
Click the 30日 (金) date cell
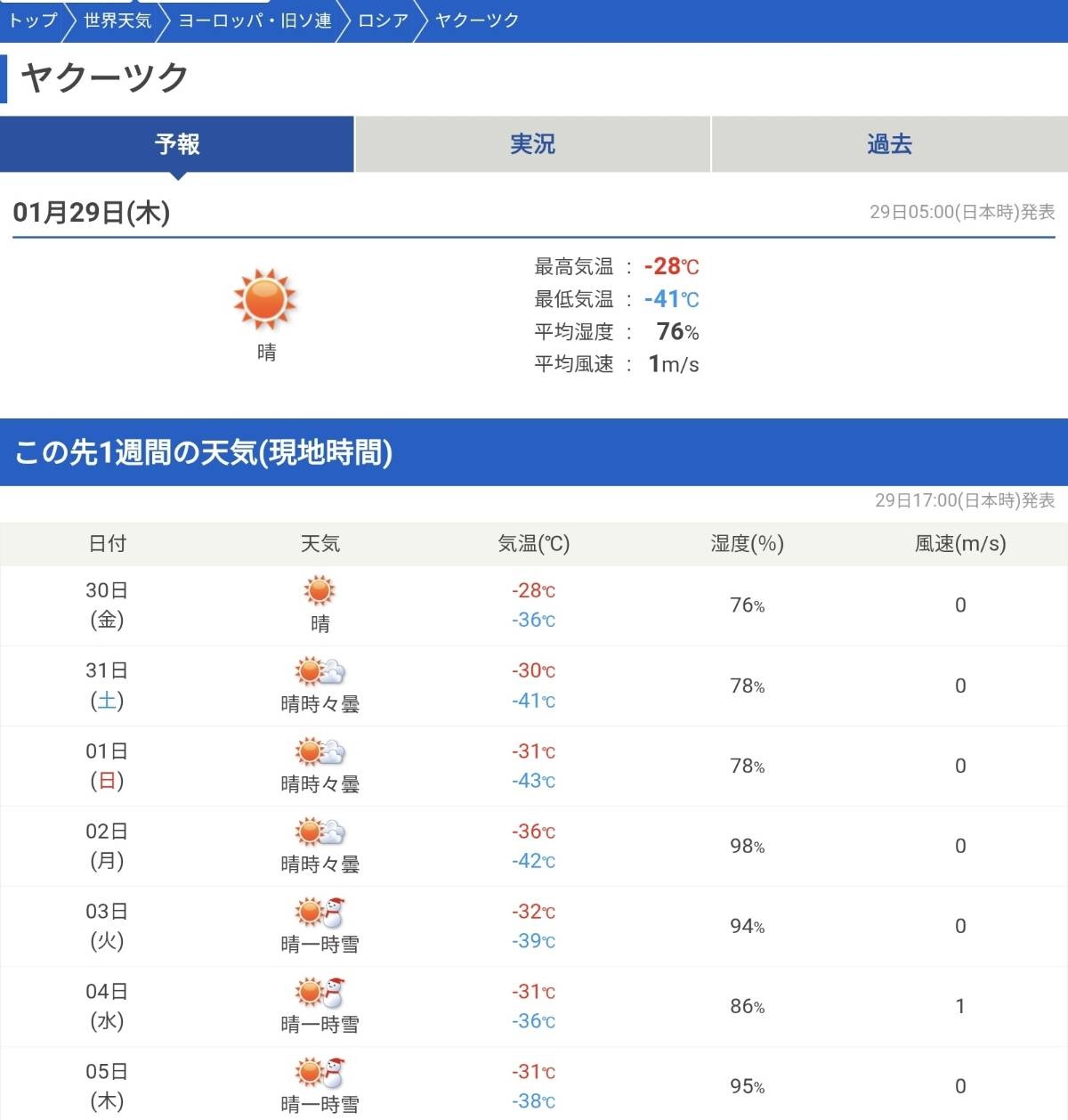point(107,605)
